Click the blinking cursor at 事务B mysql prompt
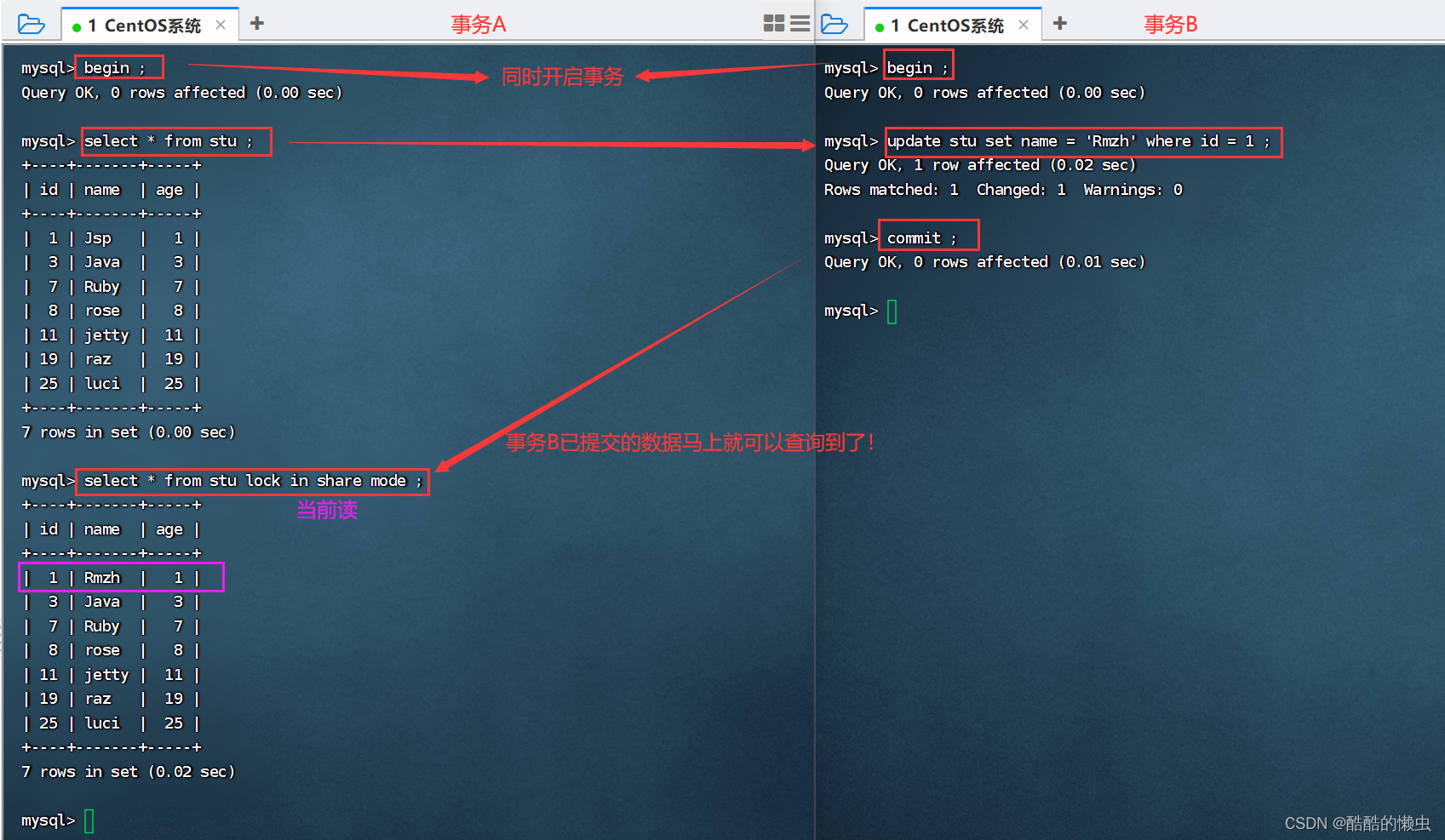Viewport: 1445px width, 840px height. tap(892, 311)
